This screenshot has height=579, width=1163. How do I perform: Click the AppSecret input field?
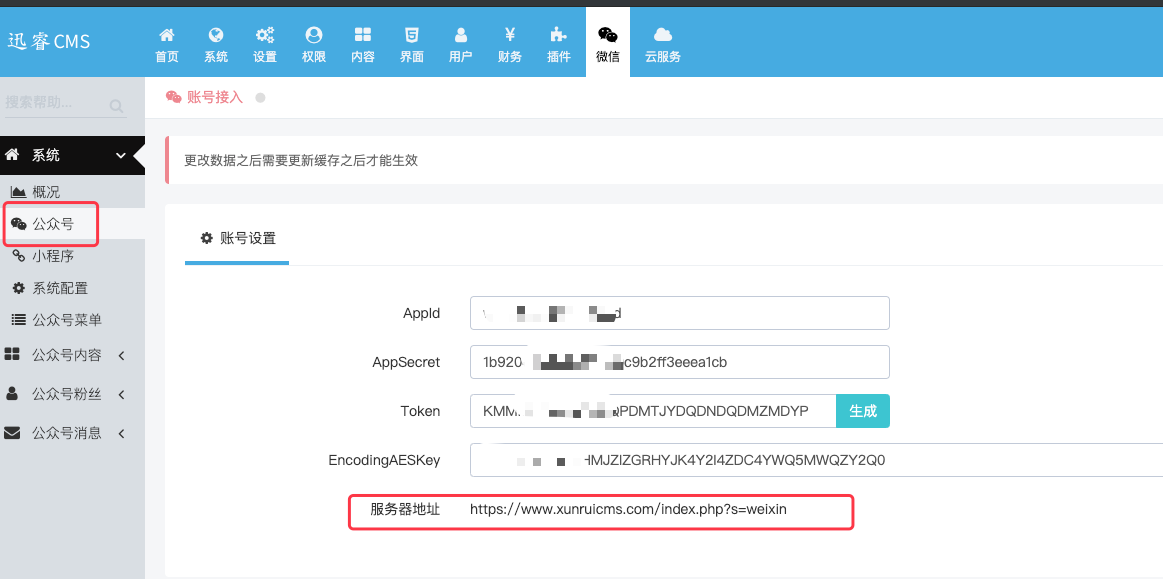click(679, 362)
